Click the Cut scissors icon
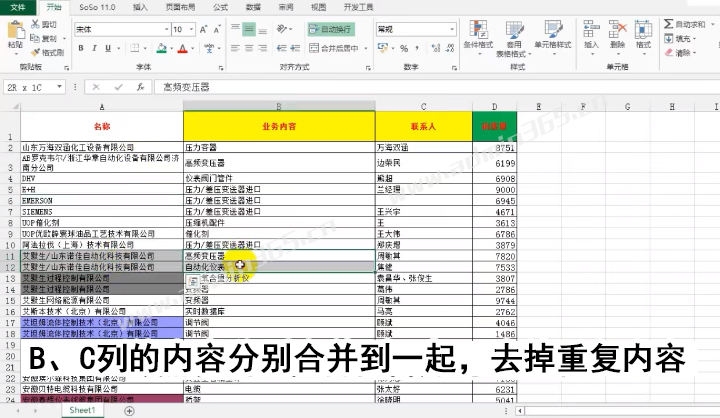 35,24
